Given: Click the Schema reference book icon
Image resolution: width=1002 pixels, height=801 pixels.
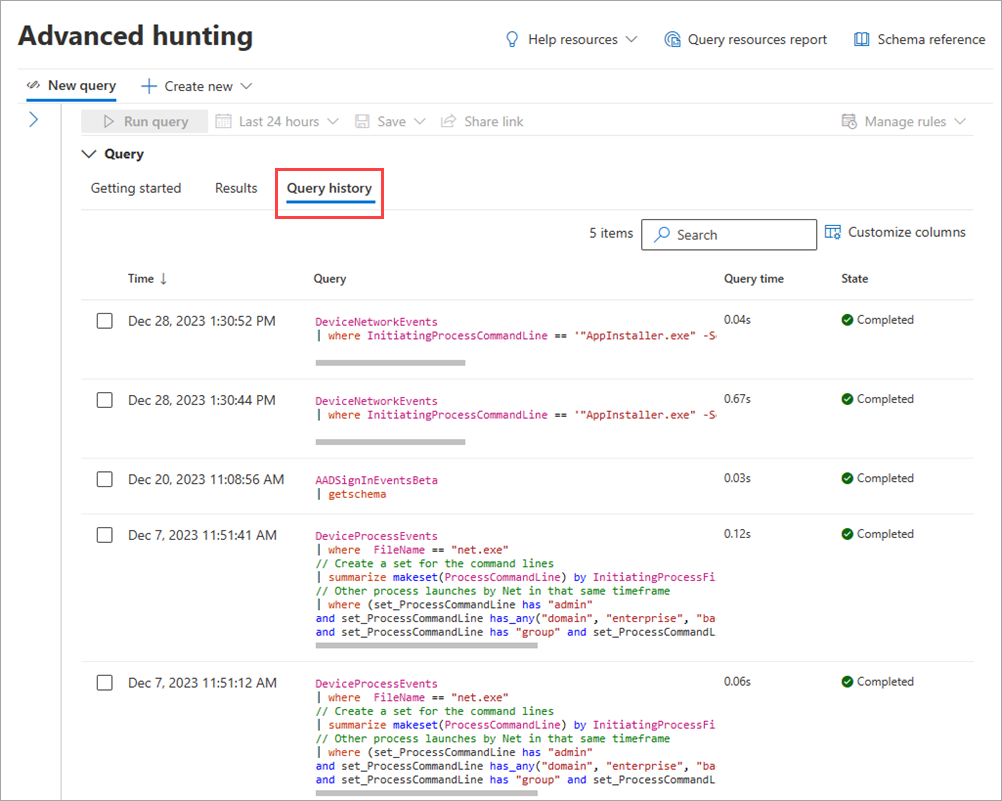Looking at the screenshot, I should pos(861,40).
